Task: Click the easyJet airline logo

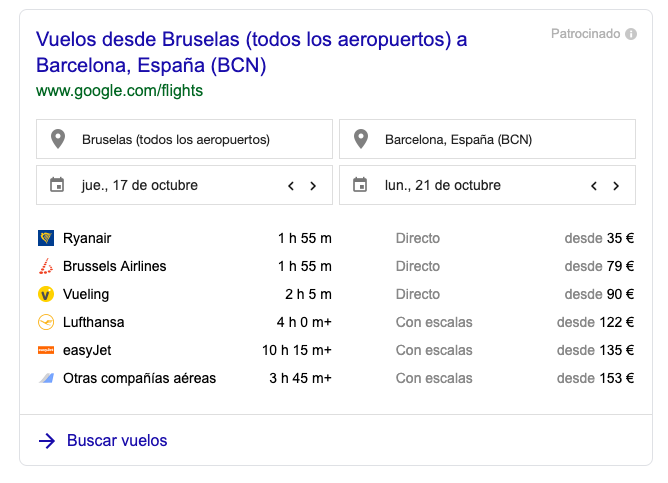Action: [46, 350]
